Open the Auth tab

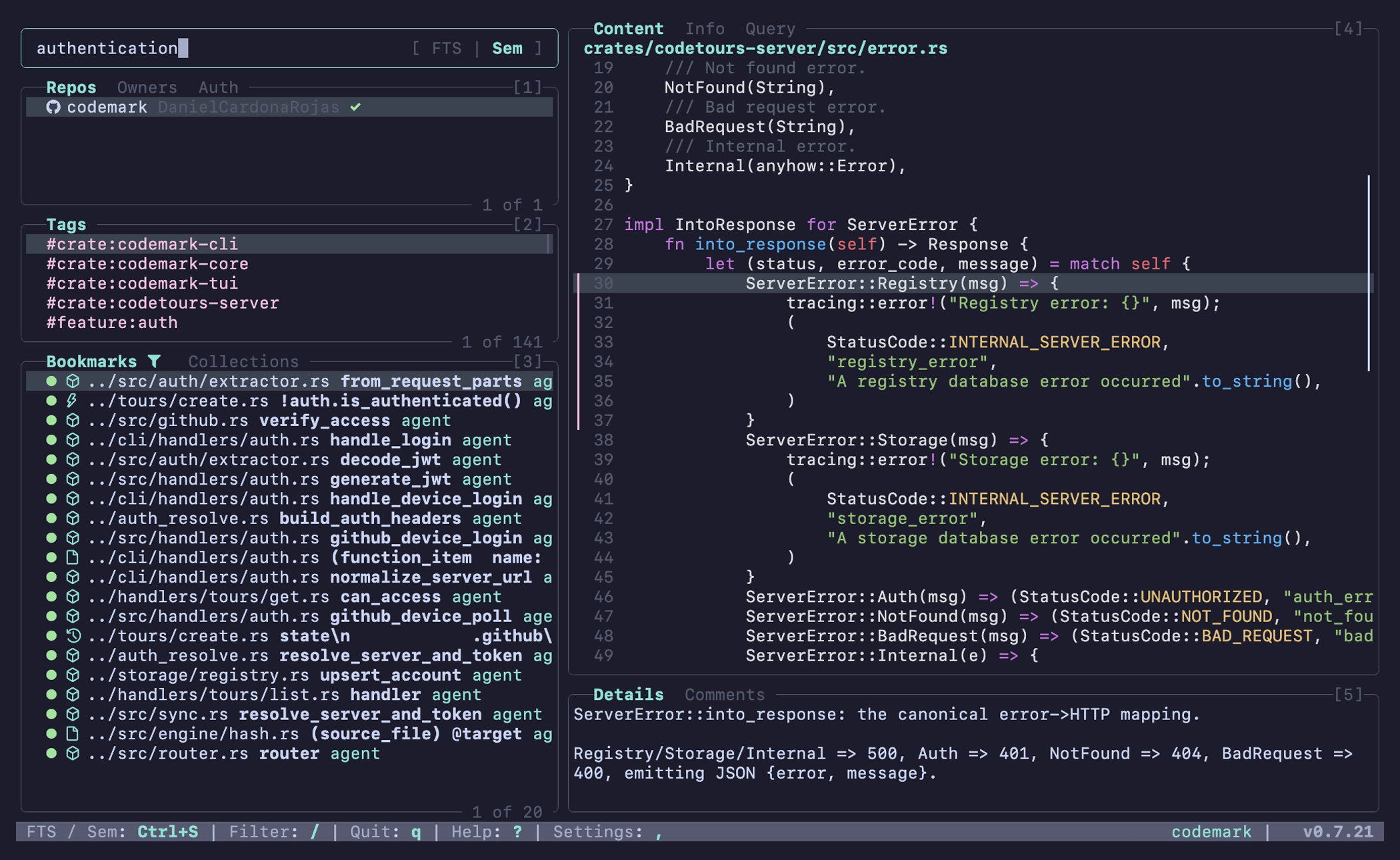coord(218,87)
